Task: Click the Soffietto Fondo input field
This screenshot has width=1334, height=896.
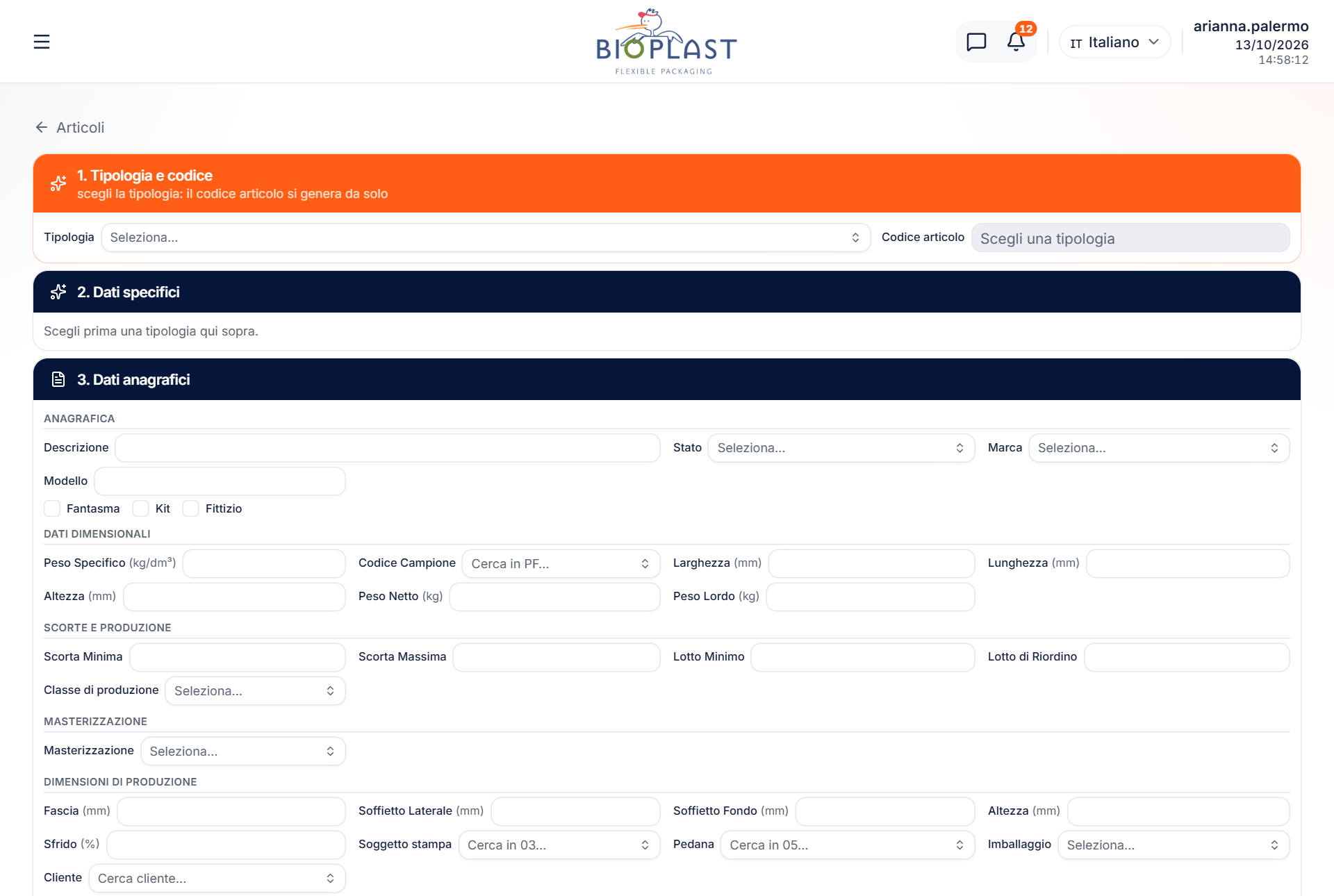Action: (x=885, y=812)
